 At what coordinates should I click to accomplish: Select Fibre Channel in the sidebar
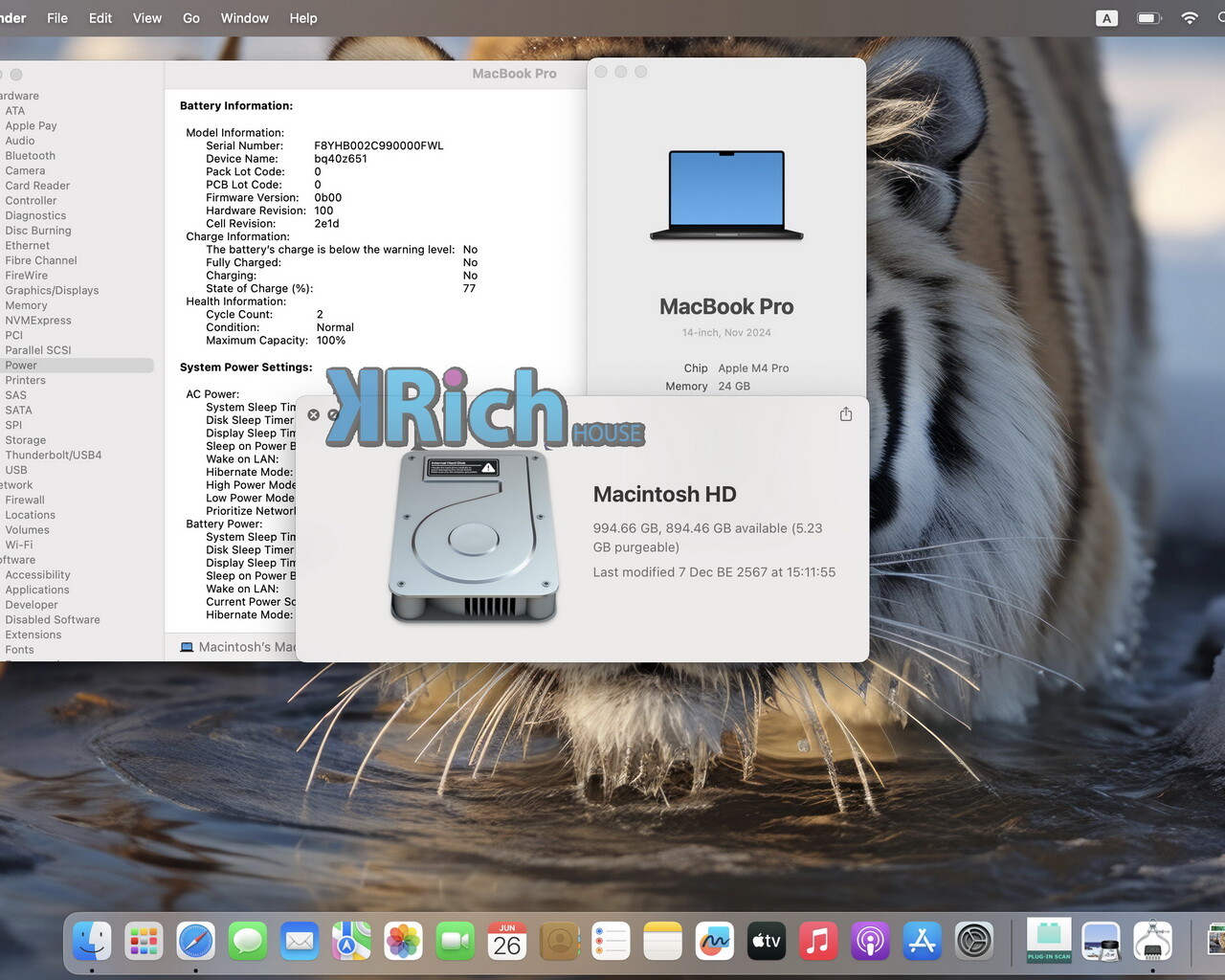tap(41, 260)
